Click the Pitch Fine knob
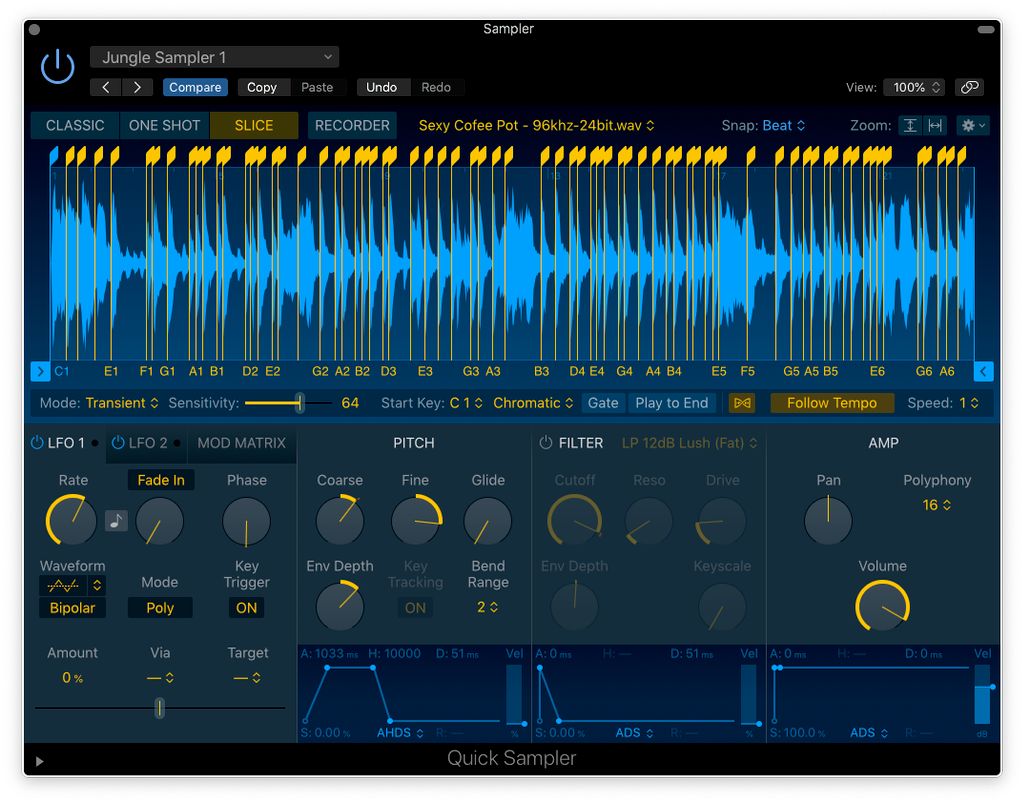The width and height of the screenshot is (1024, 803). click(416, 520)
